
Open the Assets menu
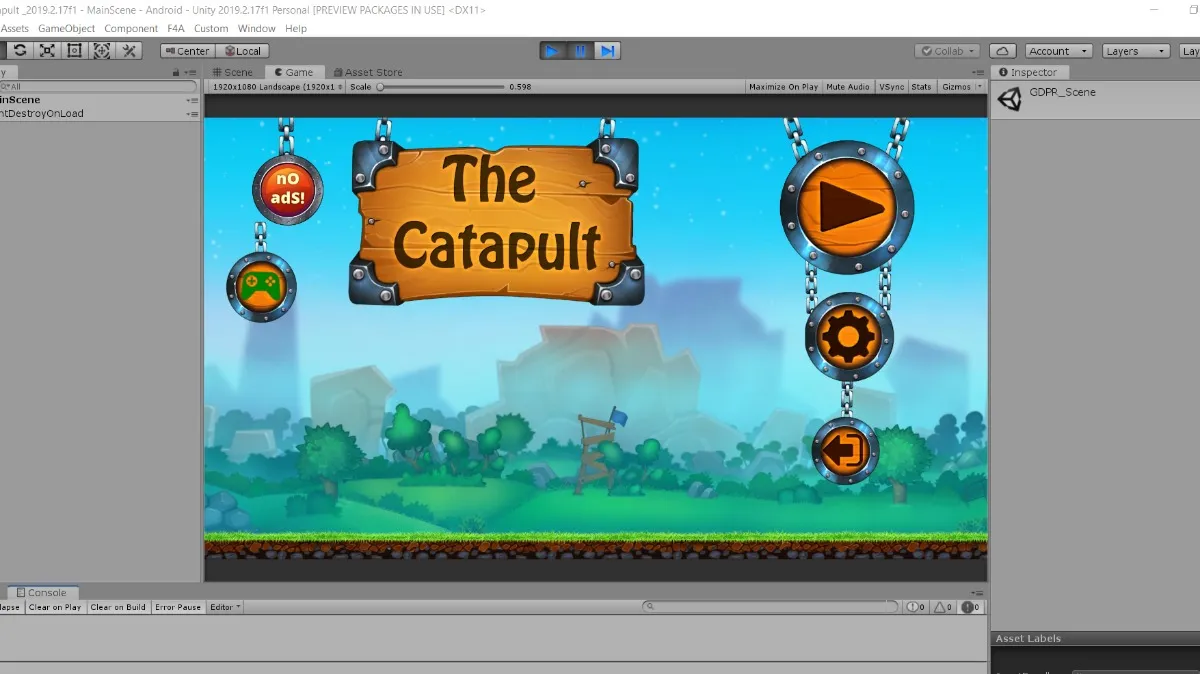click(14, 29)
